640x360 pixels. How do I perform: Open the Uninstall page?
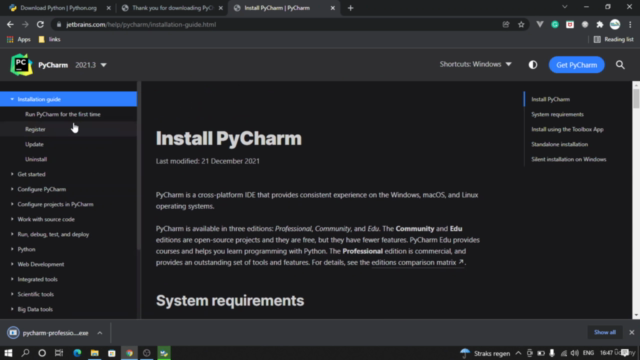(36, 159)
